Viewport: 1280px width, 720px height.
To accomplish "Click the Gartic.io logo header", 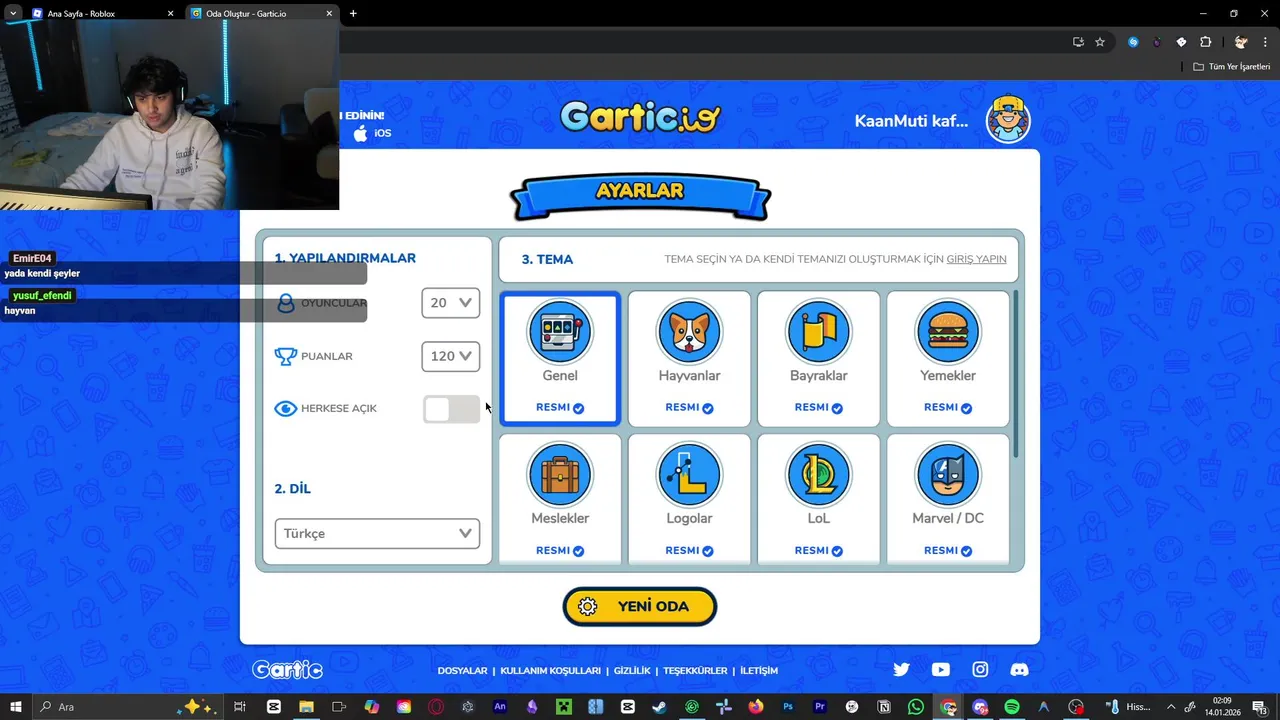I will pyautogui.click(x=640, y=117).
